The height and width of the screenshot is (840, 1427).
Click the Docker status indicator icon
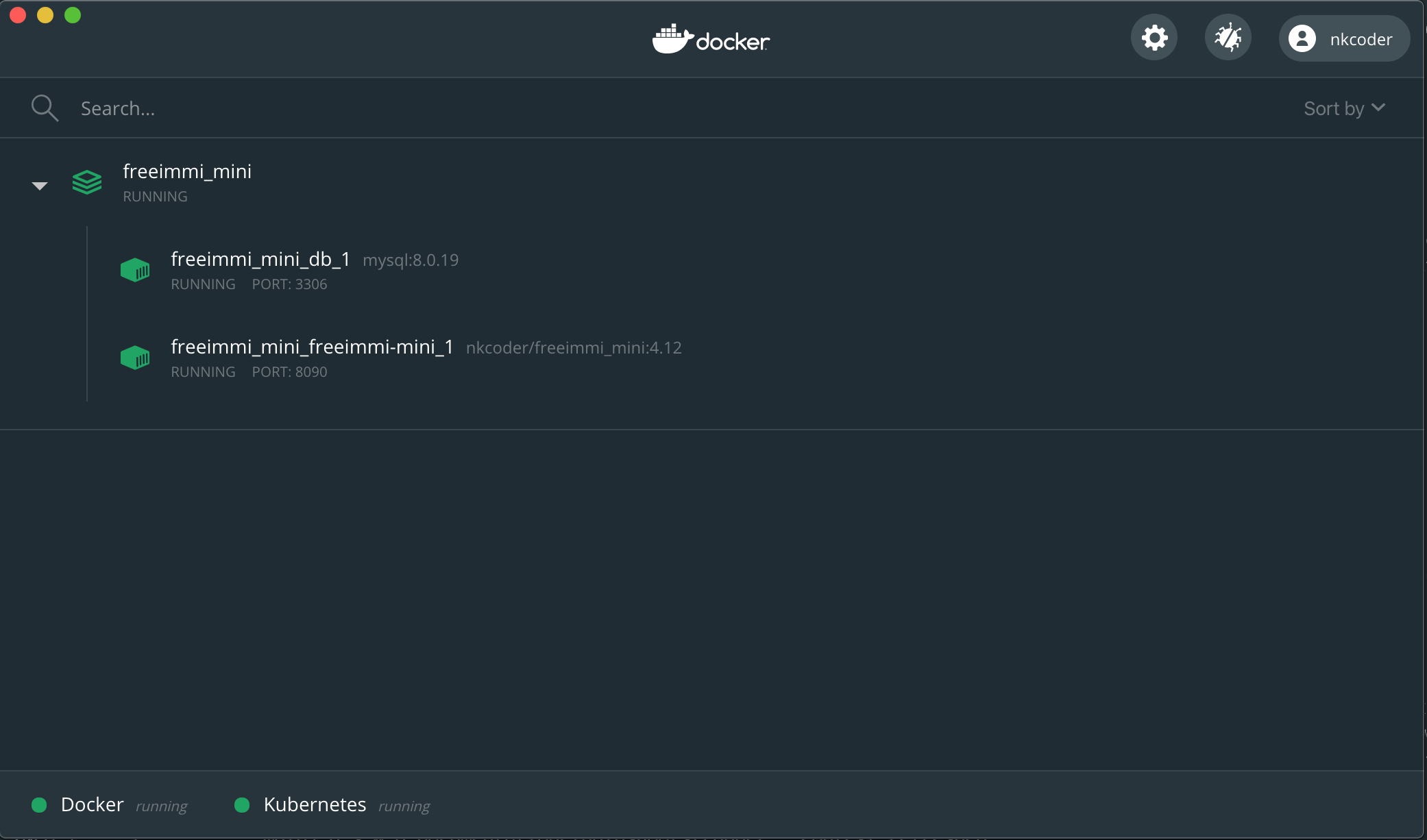39,804
